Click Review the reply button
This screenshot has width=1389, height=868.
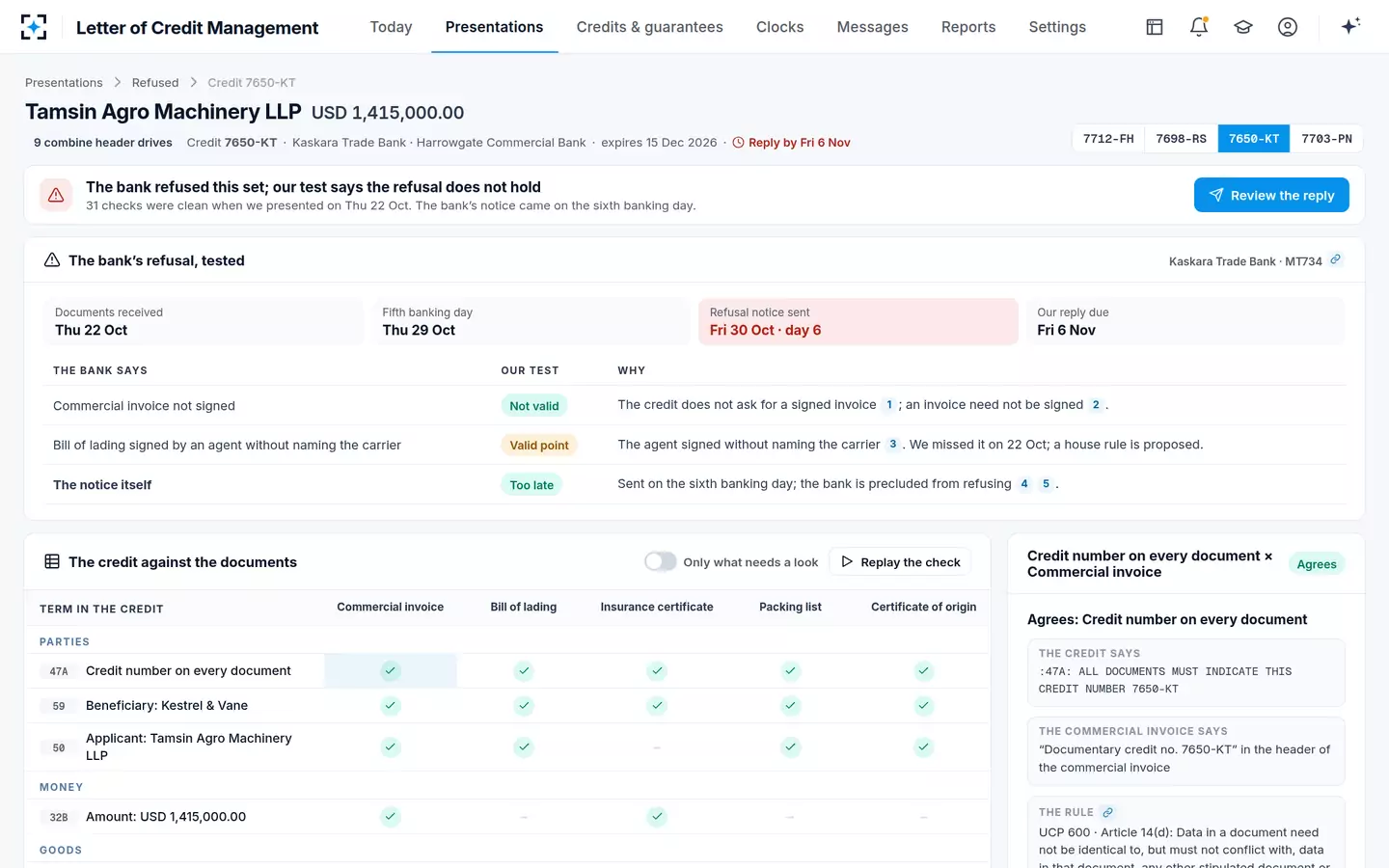click(1271, 195)
